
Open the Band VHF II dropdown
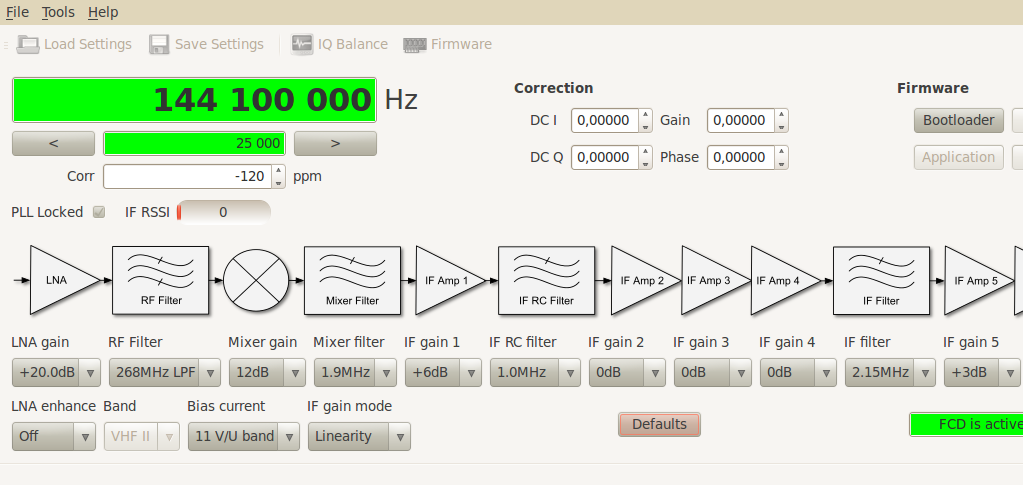[x=142, y=436]
